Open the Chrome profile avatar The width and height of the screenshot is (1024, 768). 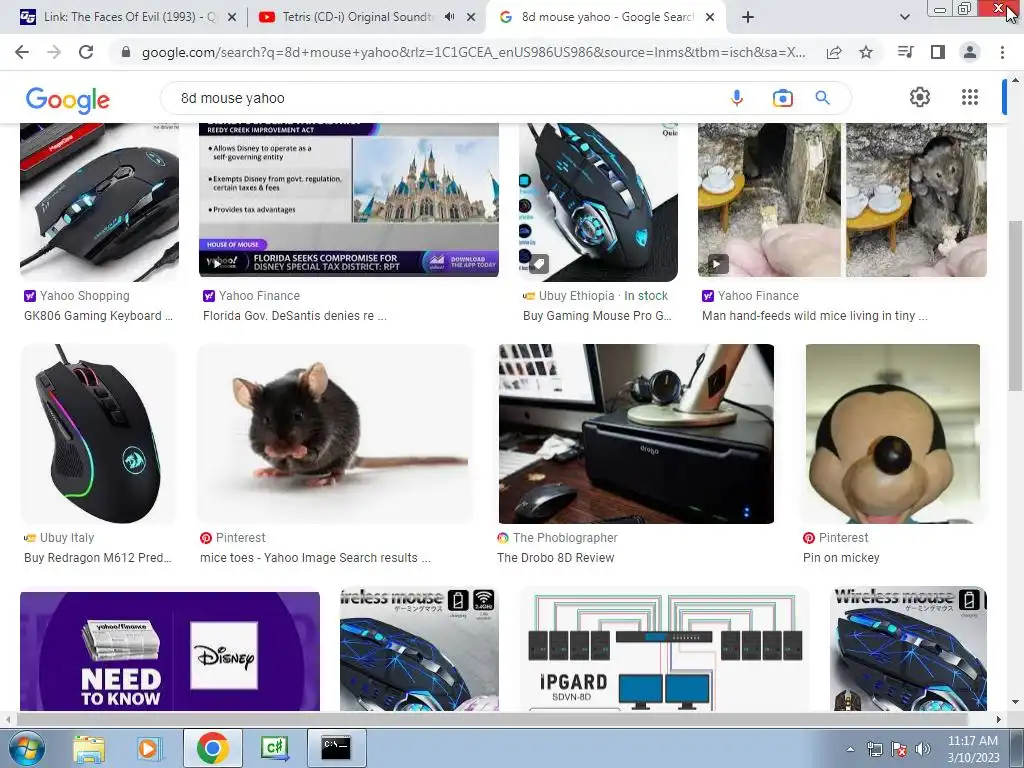(970, 52)
